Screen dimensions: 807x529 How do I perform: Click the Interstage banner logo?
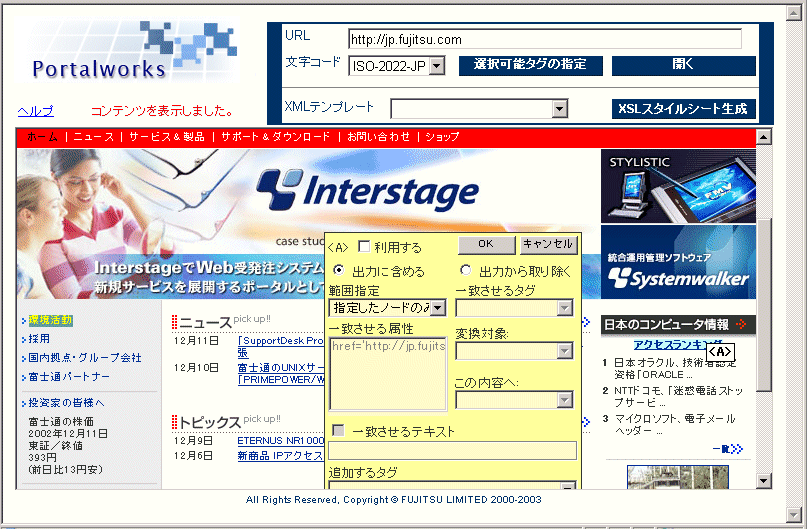(x=367, y=190)
